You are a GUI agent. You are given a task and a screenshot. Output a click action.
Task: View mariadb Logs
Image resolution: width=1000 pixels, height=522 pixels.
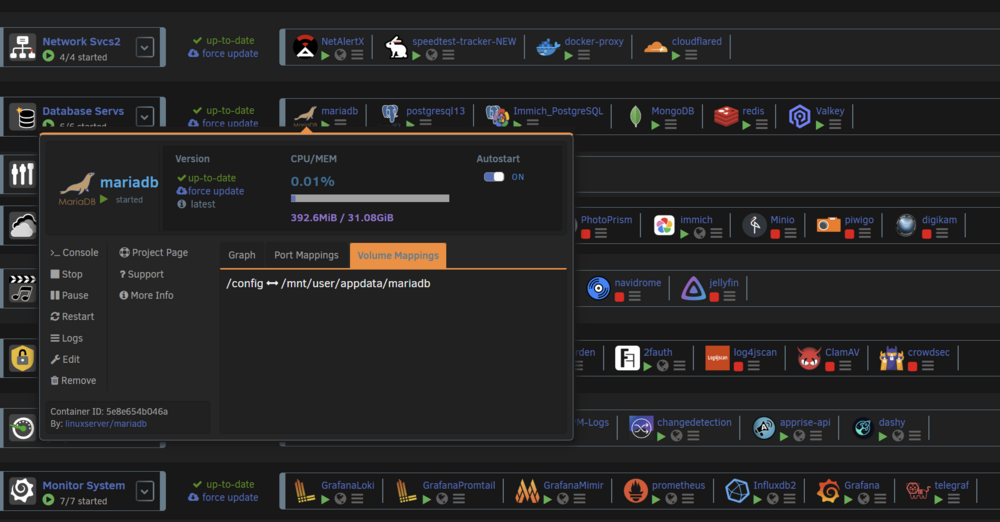pos(66,338)
